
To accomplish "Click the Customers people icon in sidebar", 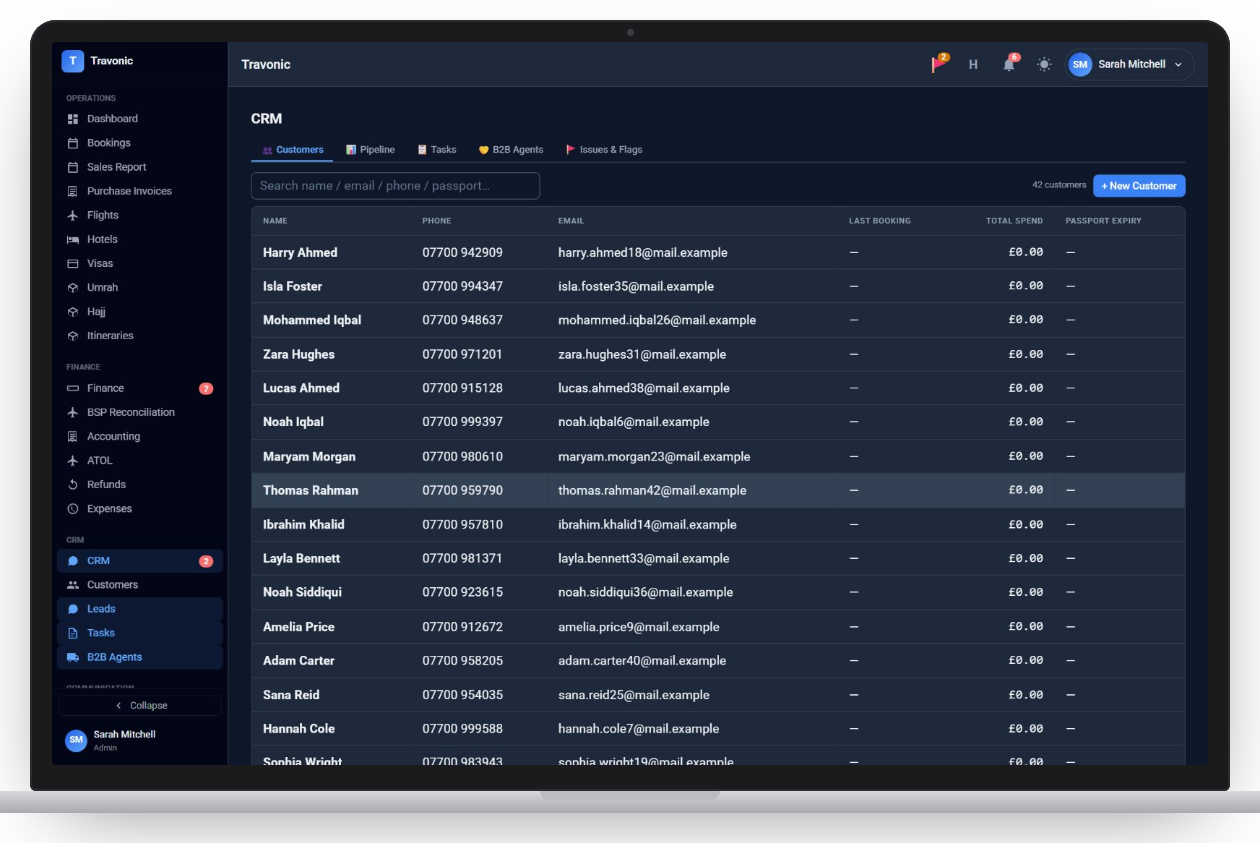I will click(x=73, y=585).
